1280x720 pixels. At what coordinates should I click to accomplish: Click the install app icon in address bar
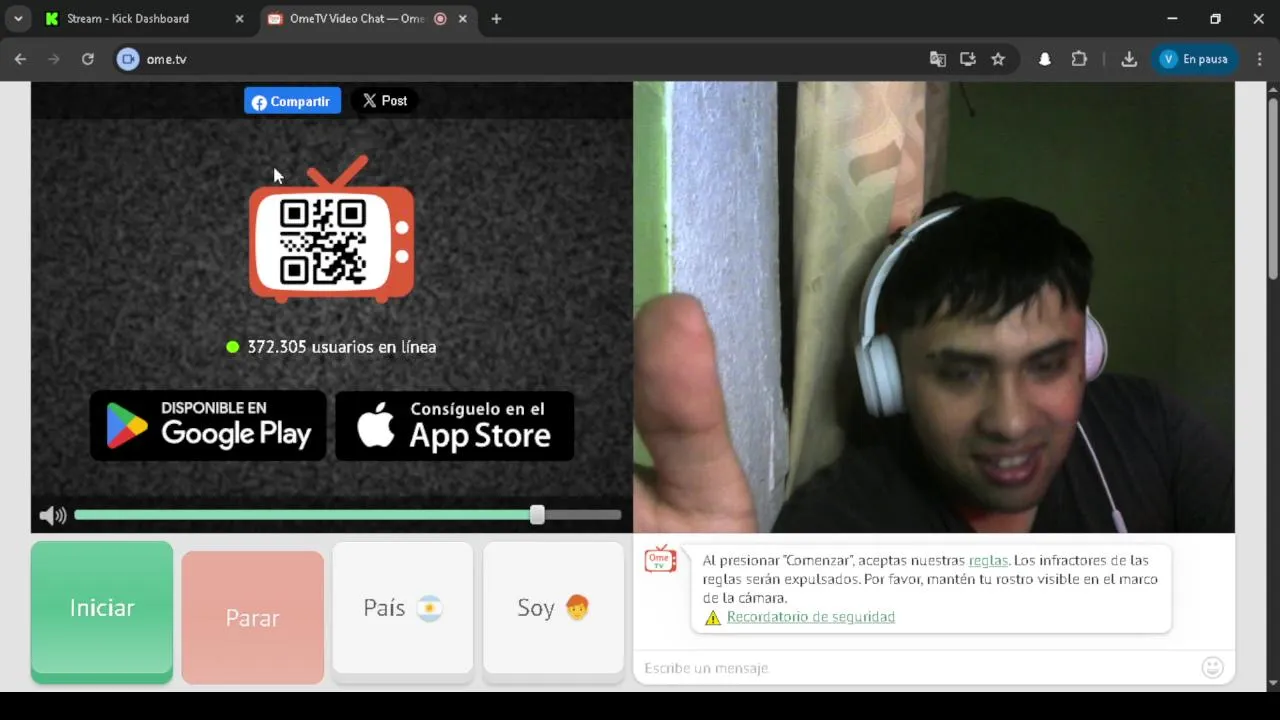[x=968, y=59]
